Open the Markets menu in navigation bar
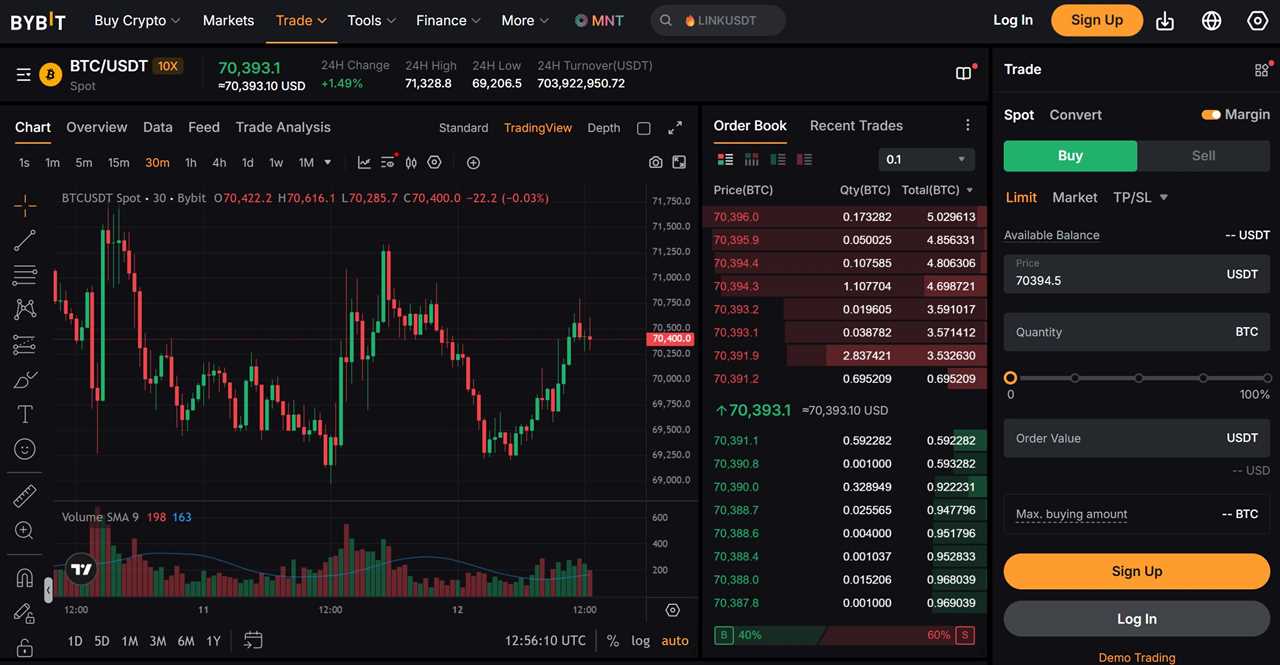Viewport: 1280px width, 665px height. point(228,20)
